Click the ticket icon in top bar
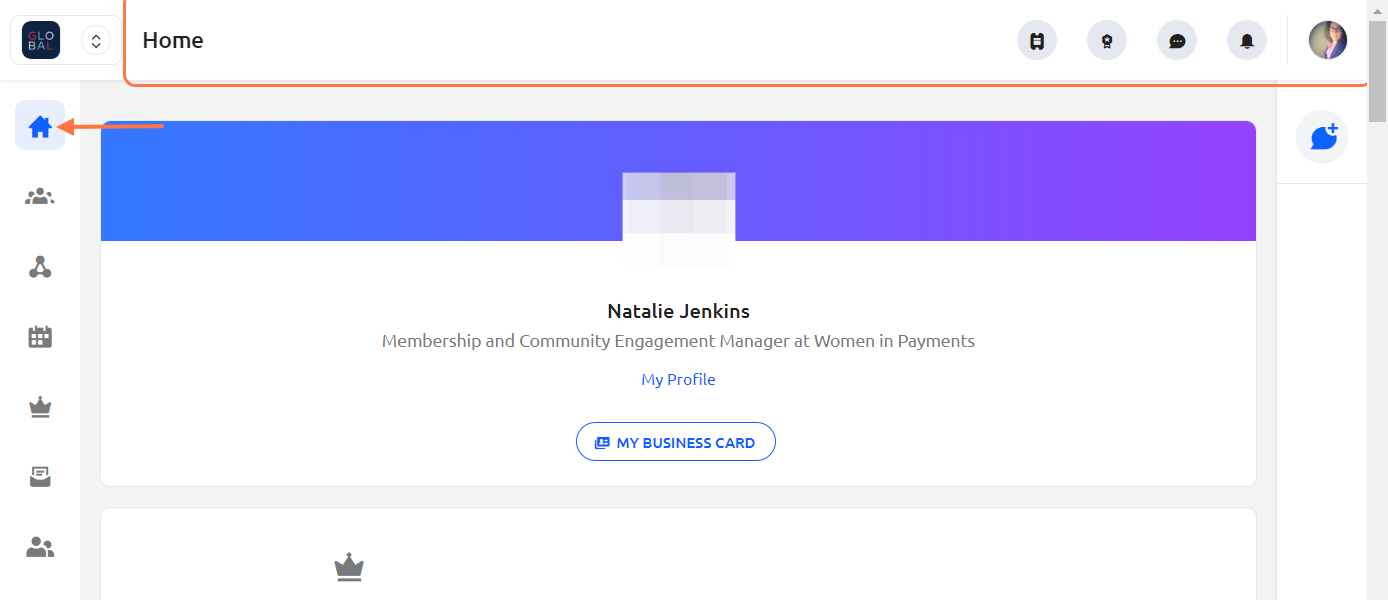This screenshot has height=600, width=1388. tap(1037, 41)
